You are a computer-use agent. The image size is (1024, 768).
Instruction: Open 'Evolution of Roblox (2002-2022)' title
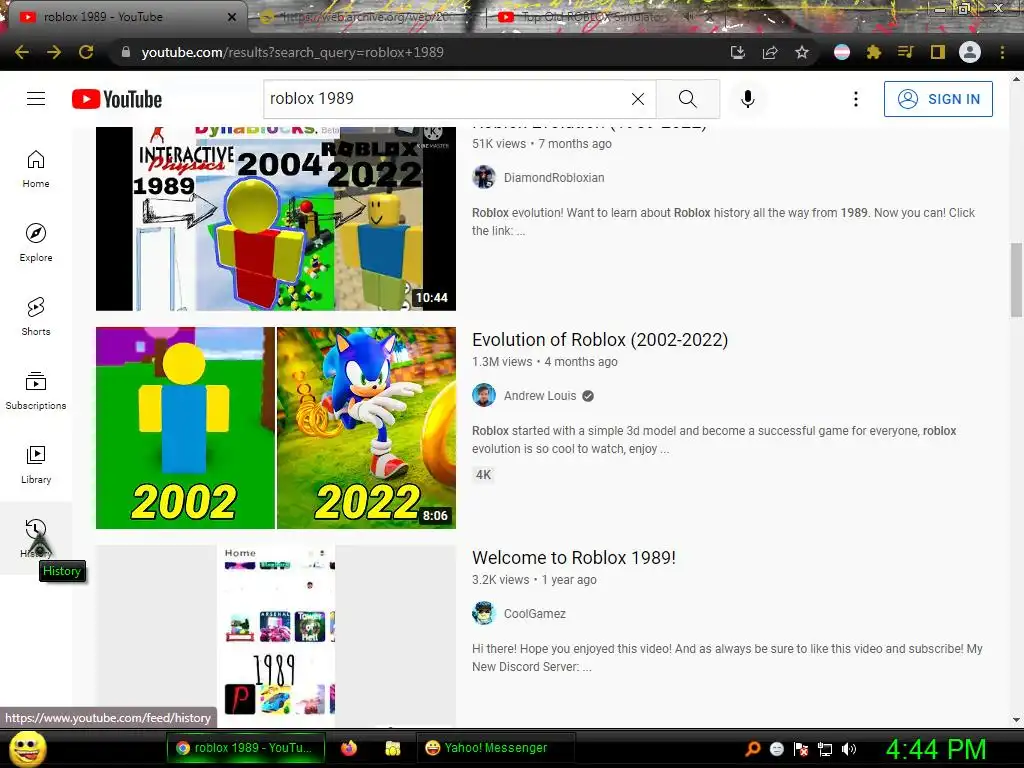600,340
